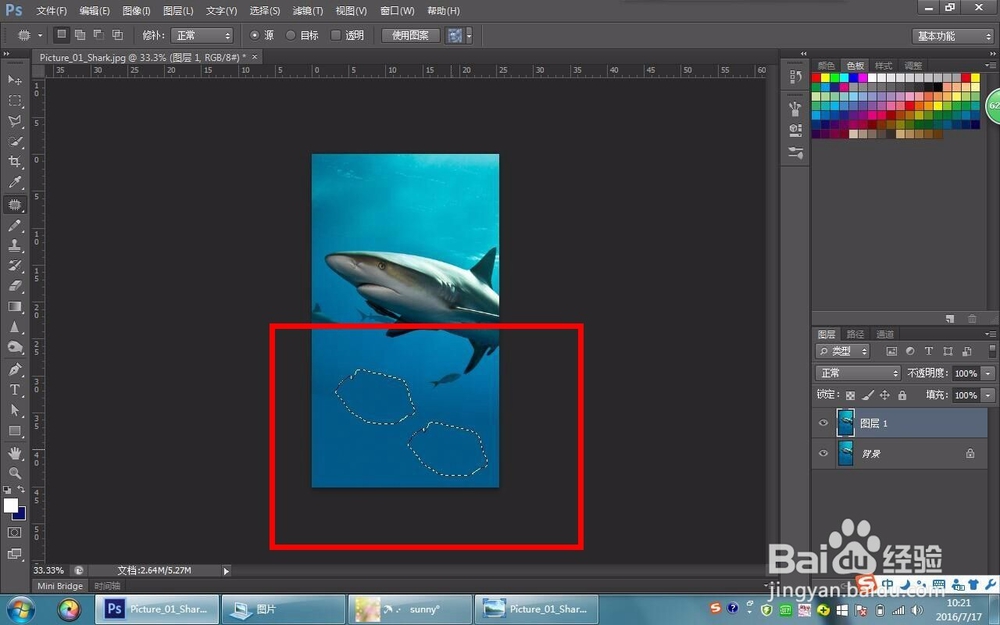Enable the 透明 (Transparent) checkbox

tap(335, 36)
